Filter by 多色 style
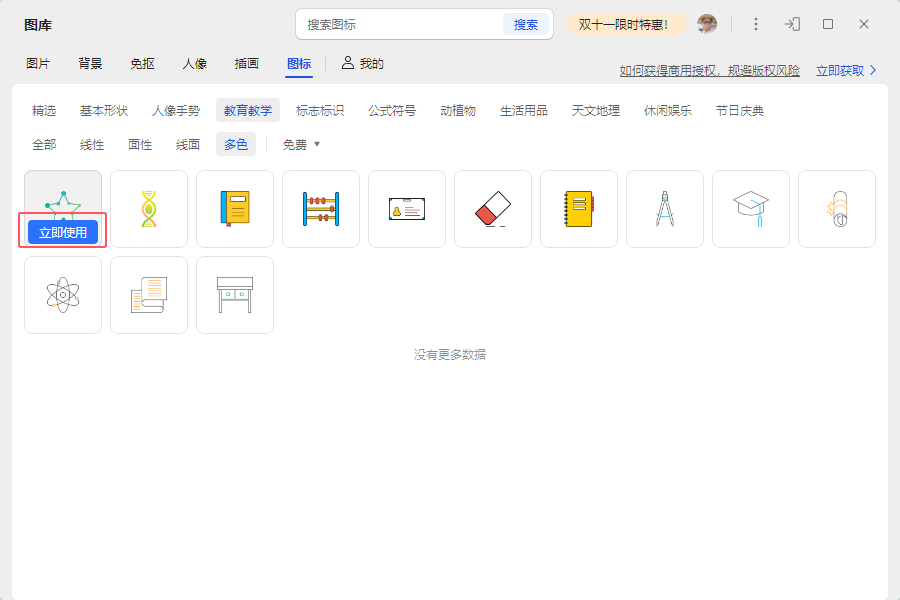900x600 pixels. tap(236, 145)
